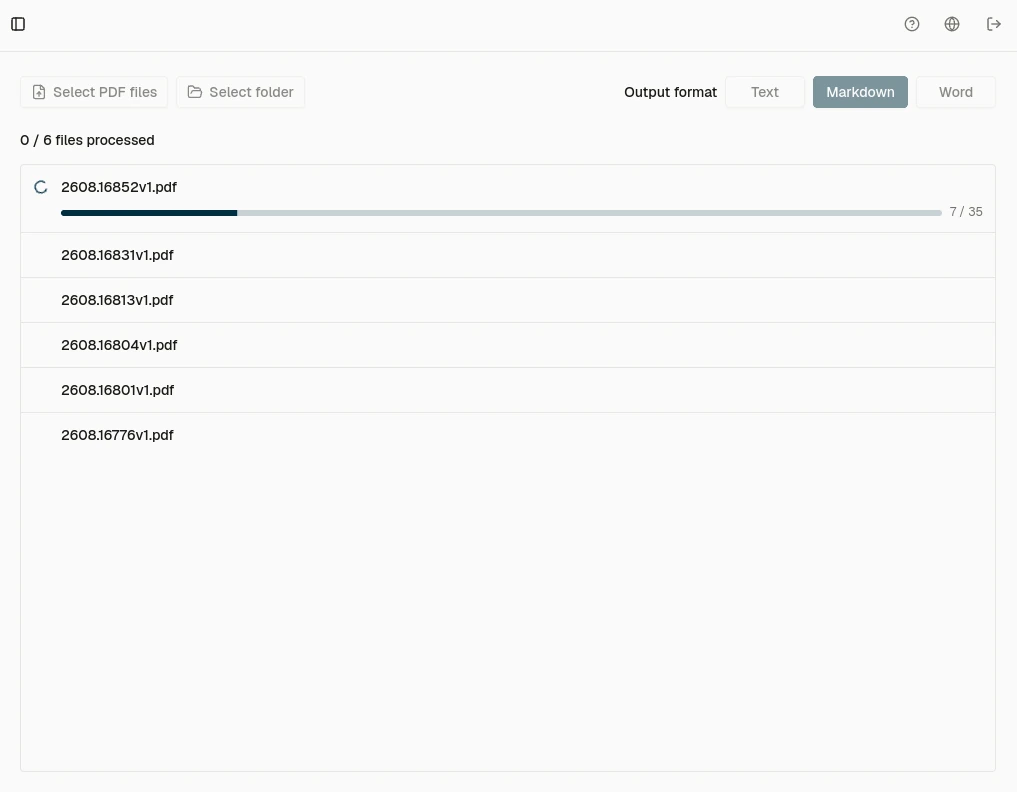The image size is (1017, 792).
Task: Select file row 2608.16804v1.pdf
Action: click(508, 345)
